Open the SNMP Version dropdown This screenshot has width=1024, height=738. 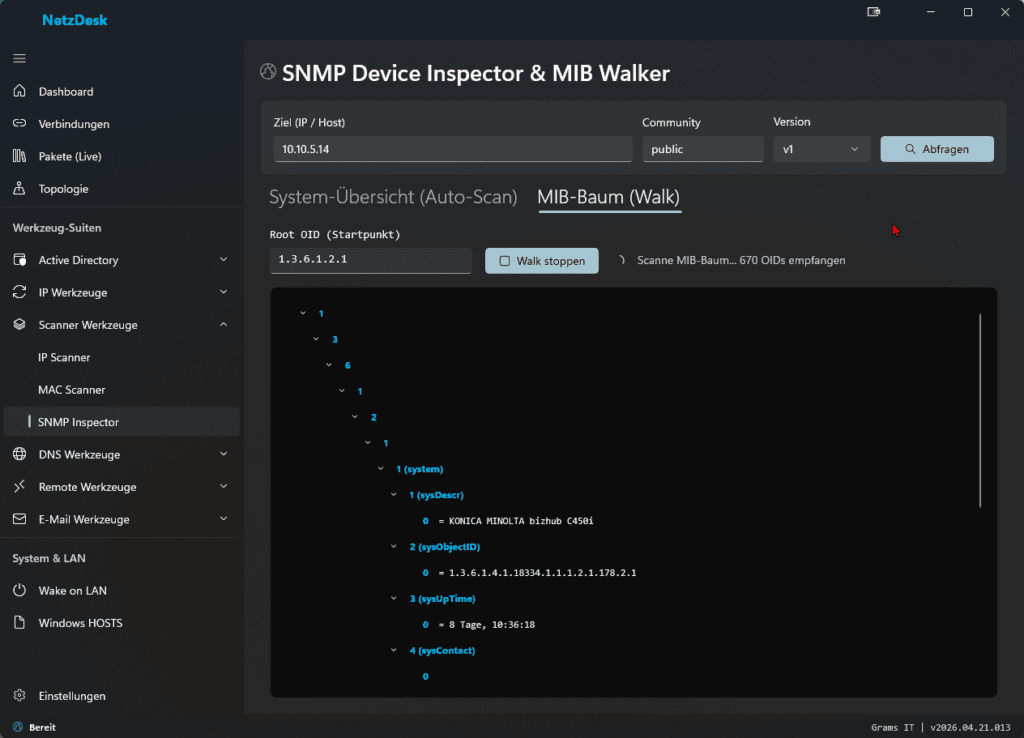[820, 149]
